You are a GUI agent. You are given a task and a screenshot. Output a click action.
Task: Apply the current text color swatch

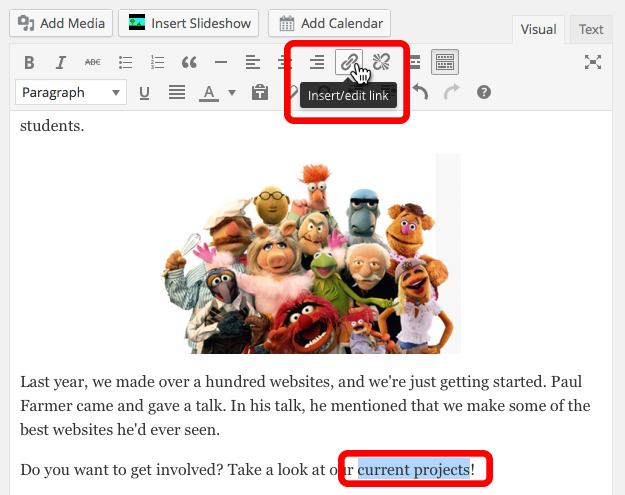point(208,93)
